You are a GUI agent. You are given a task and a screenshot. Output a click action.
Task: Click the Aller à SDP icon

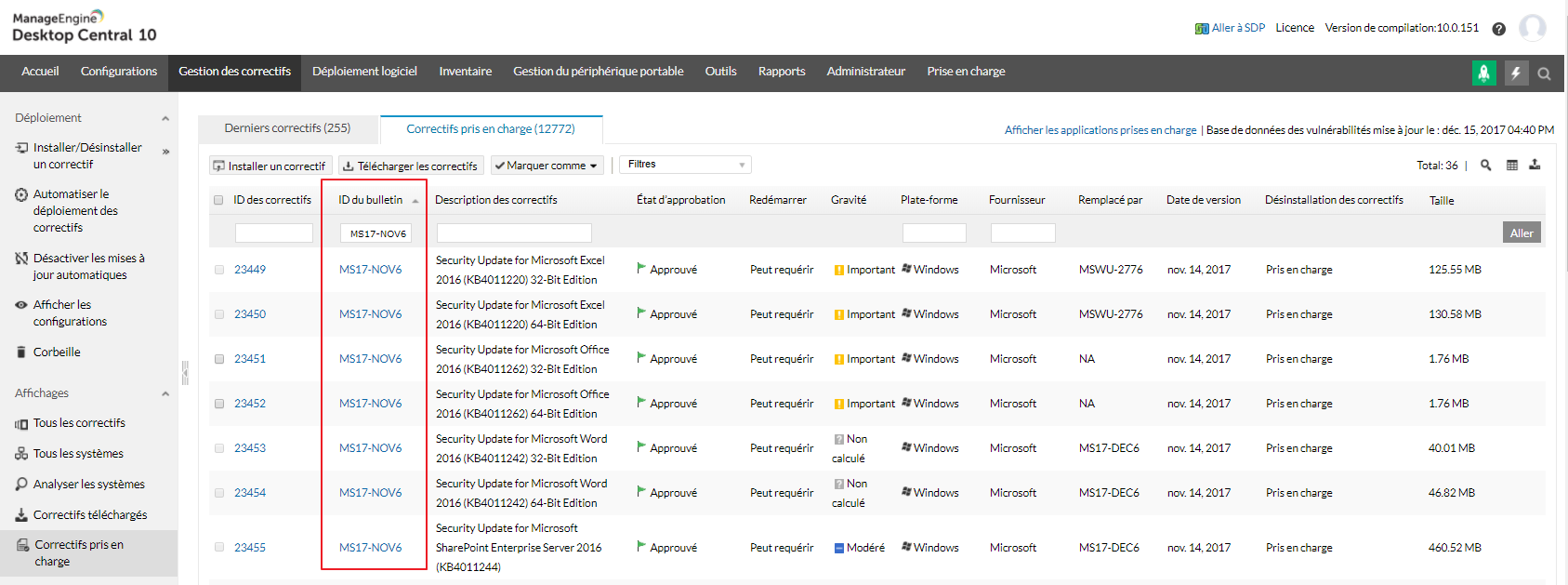1202,29
